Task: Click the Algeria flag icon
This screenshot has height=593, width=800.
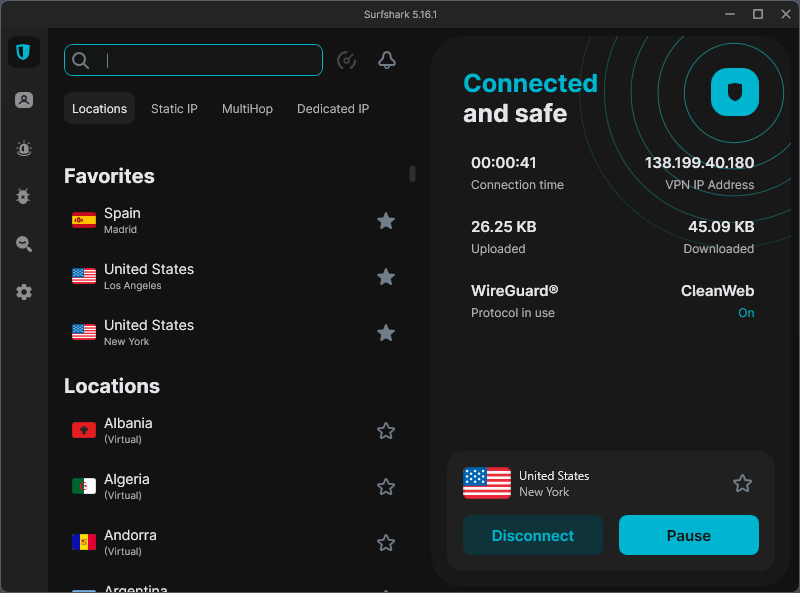Action: 84,486
